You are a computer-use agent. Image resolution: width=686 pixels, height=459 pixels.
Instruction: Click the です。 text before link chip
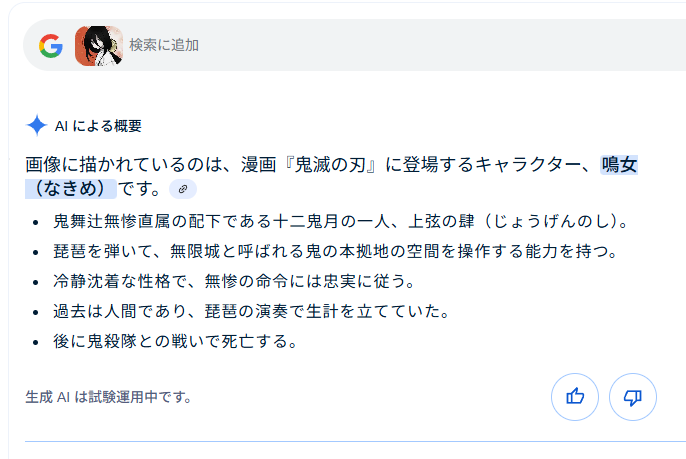tap(140, 189)
